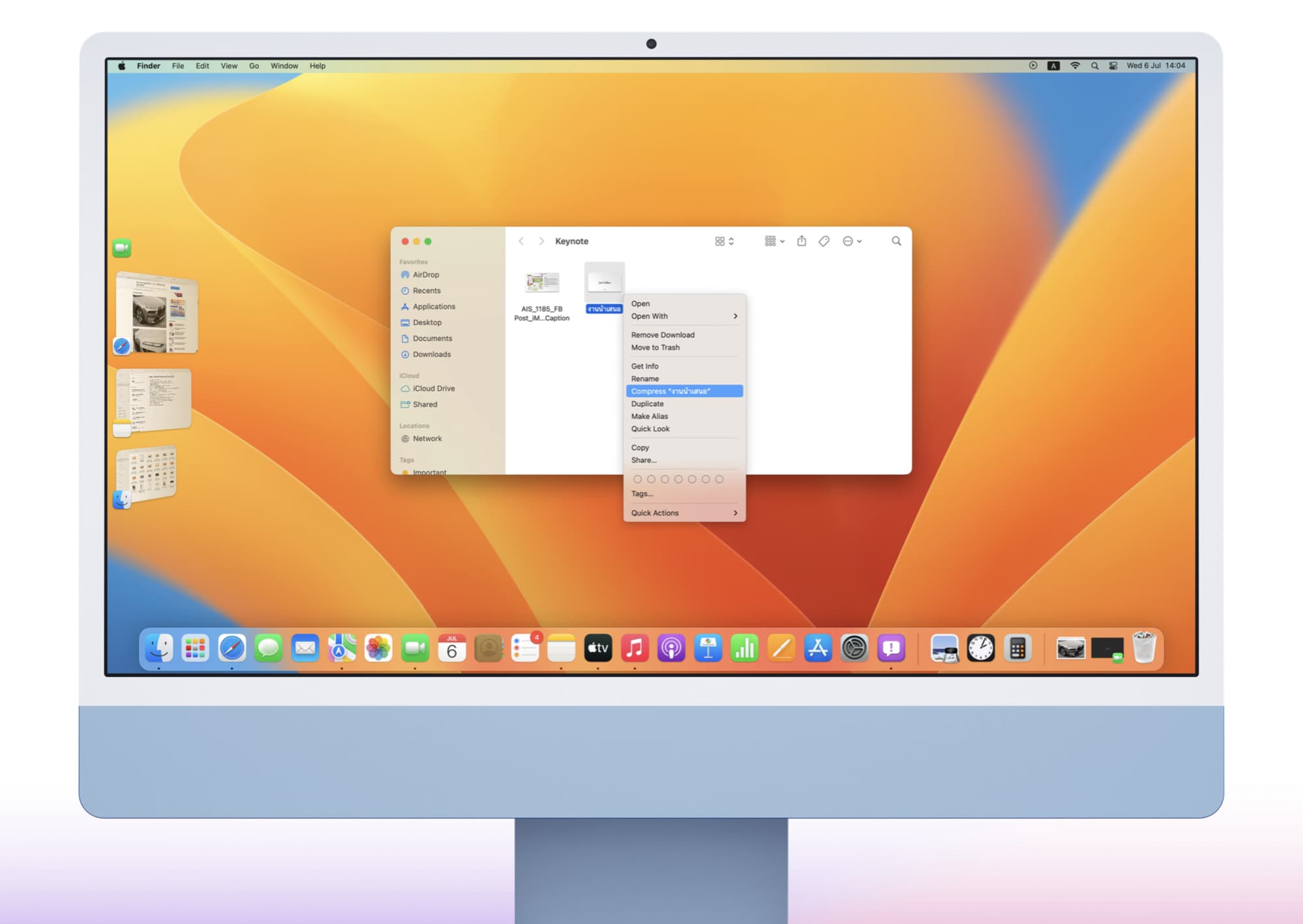
Task: Select the AIS_1185_FB Post file thumbnail
Action: (x=542, y=283)
